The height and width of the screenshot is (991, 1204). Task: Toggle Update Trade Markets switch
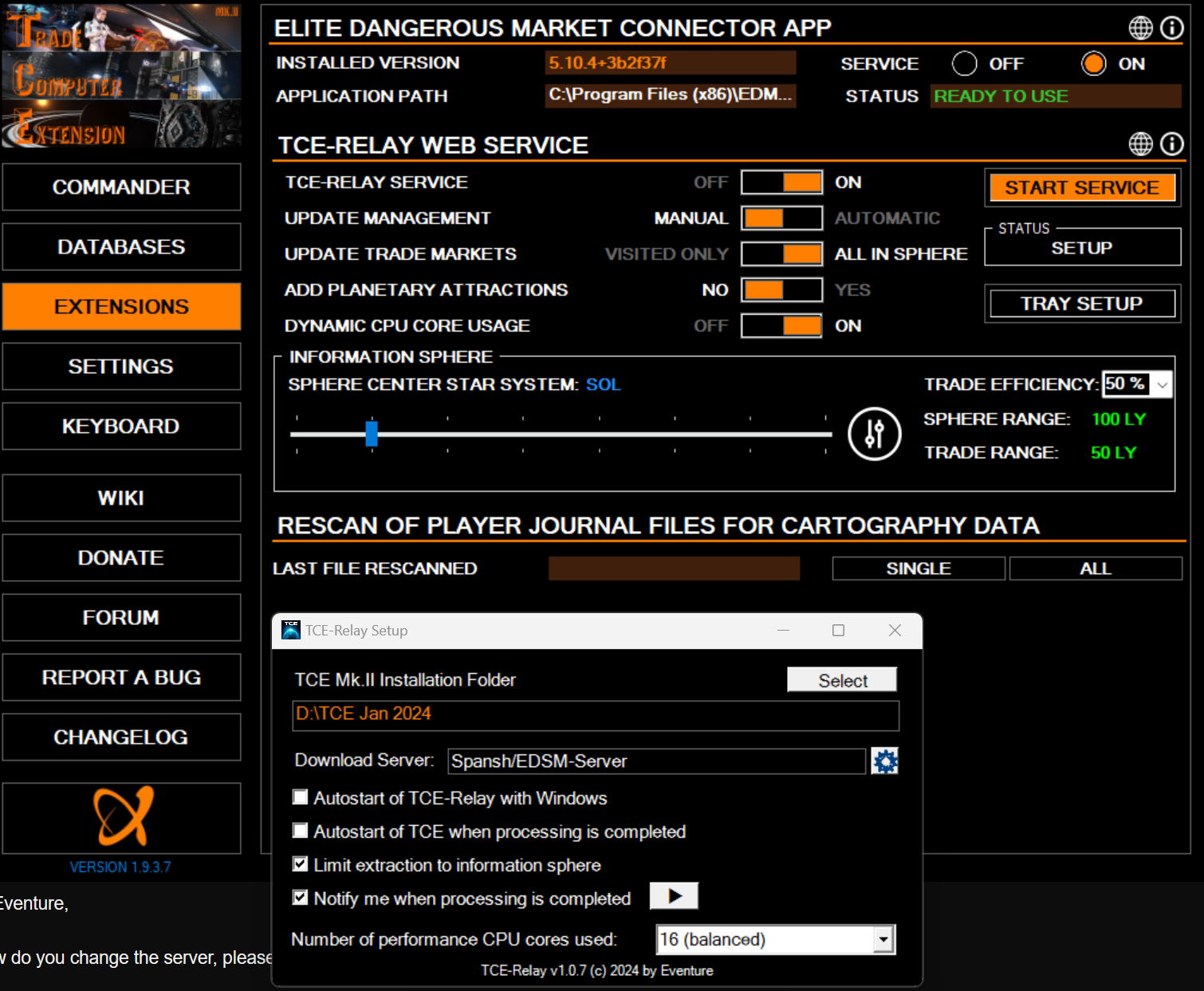[781, 254]
